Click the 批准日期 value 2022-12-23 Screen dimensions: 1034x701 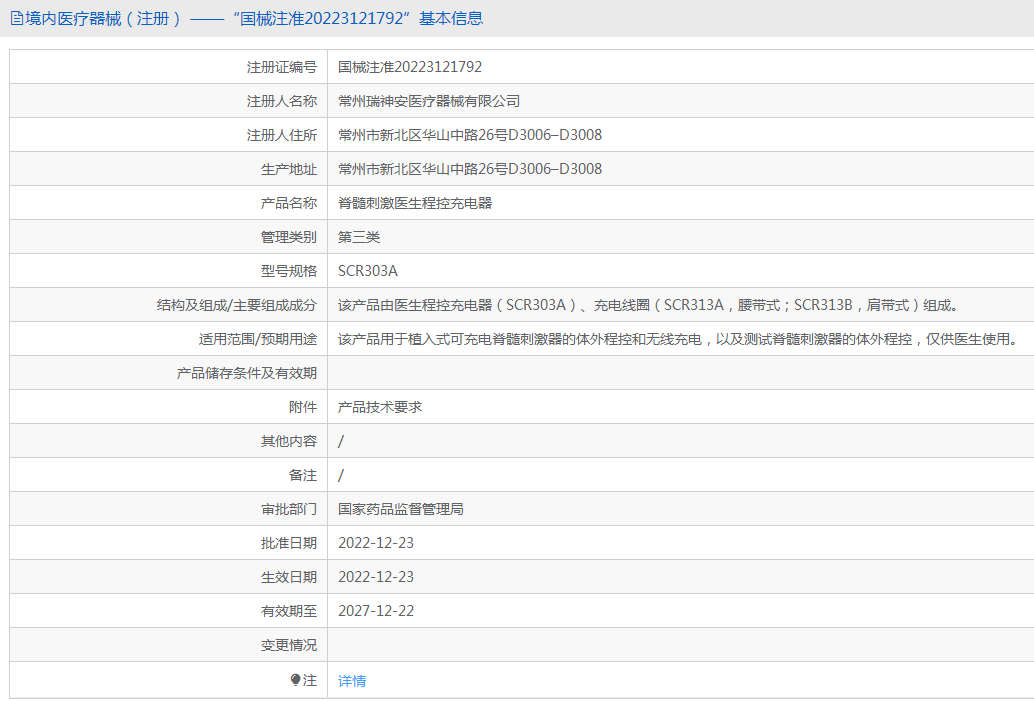pyautogui.click(x=376, y=543)
